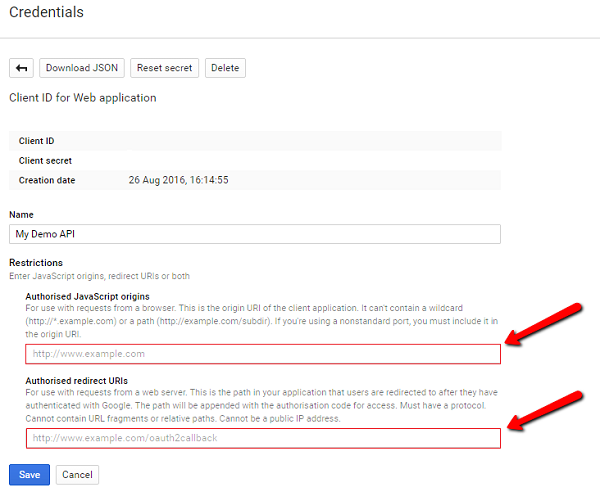Click the Reset secret button
The height and width of the screenshot is (492, 600).
165,68
